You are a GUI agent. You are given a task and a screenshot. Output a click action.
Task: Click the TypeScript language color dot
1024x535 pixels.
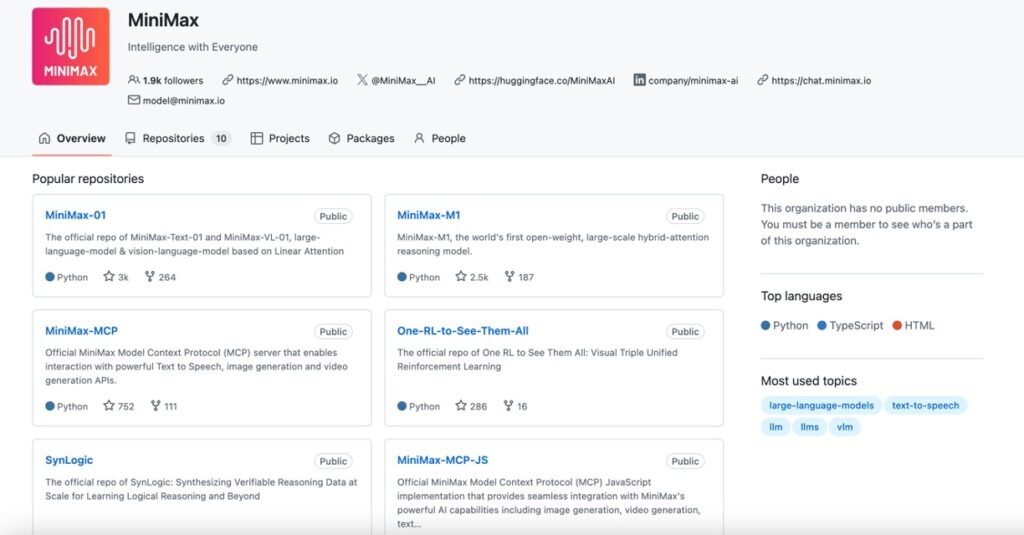822,325
